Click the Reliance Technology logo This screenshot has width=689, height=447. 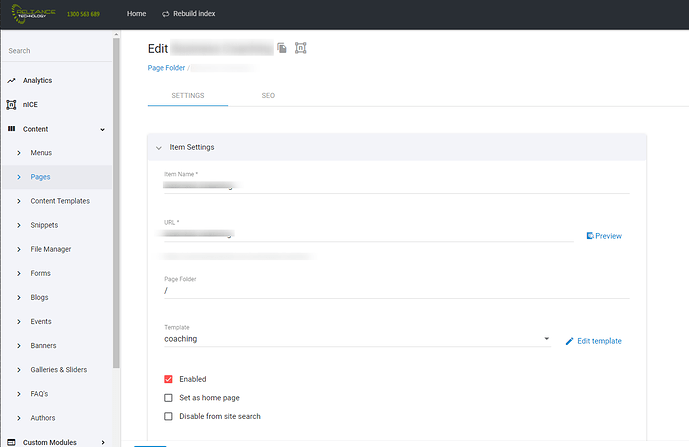click(33, 14)
